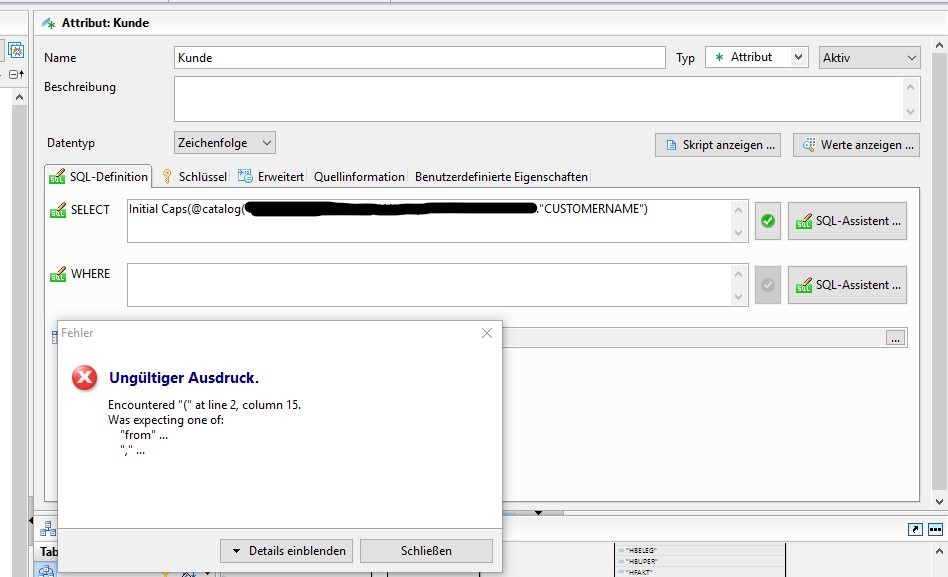The width and height of the screenshot is (948, 577).
Task: Open the Datentyp Zeichenfolge dropdown
Action: tap(224, 143)
